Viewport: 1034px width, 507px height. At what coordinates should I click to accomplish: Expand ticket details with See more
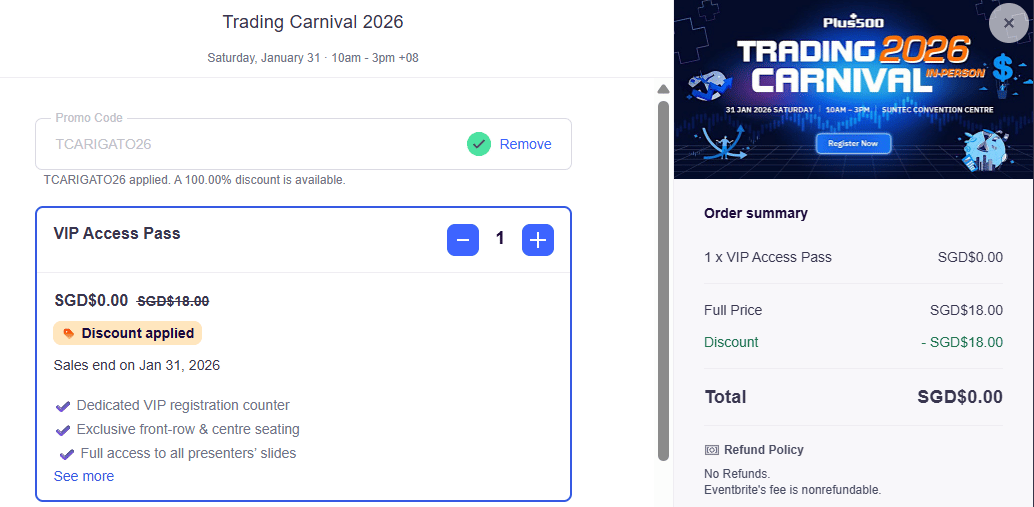click(84, 476)
